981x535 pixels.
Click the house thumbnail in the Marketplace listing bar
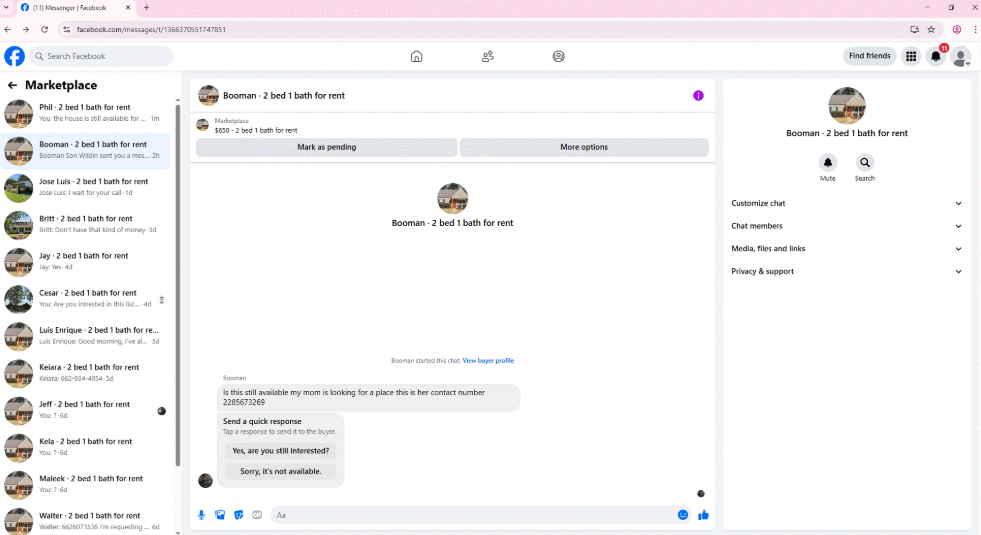(203, 125)
